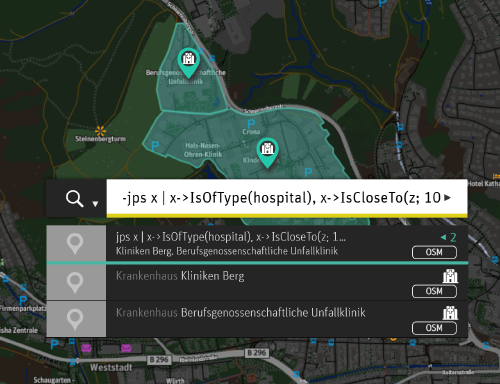Image resolution: width=500 pixels, height=384 pixels.
Task: Click the OSM button for Berufsgenossenschaftliche Unfallklinik
Action: (434, 328)
